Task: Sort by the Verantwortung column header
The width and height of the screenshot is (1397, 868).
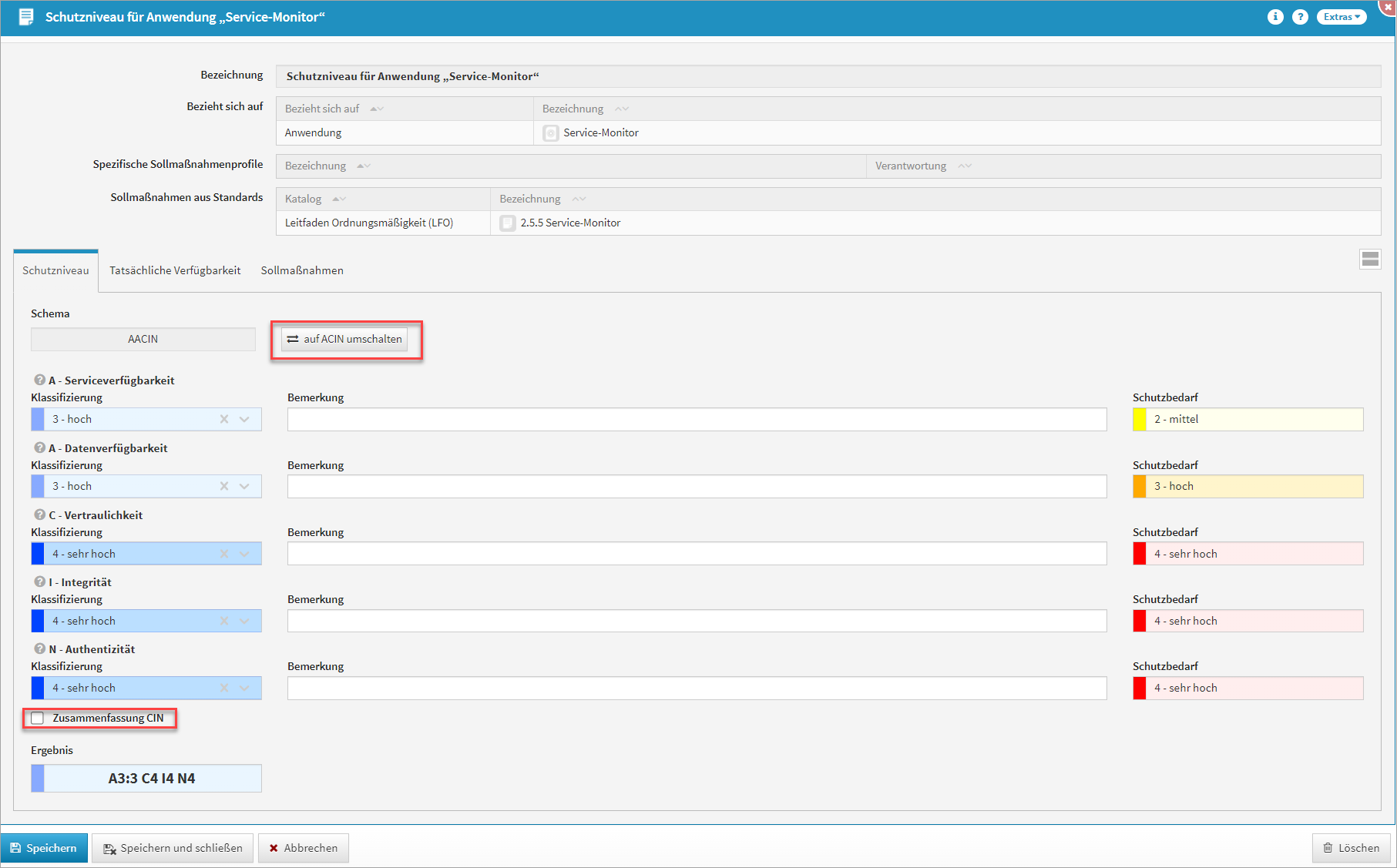Action: coord(911,166)
